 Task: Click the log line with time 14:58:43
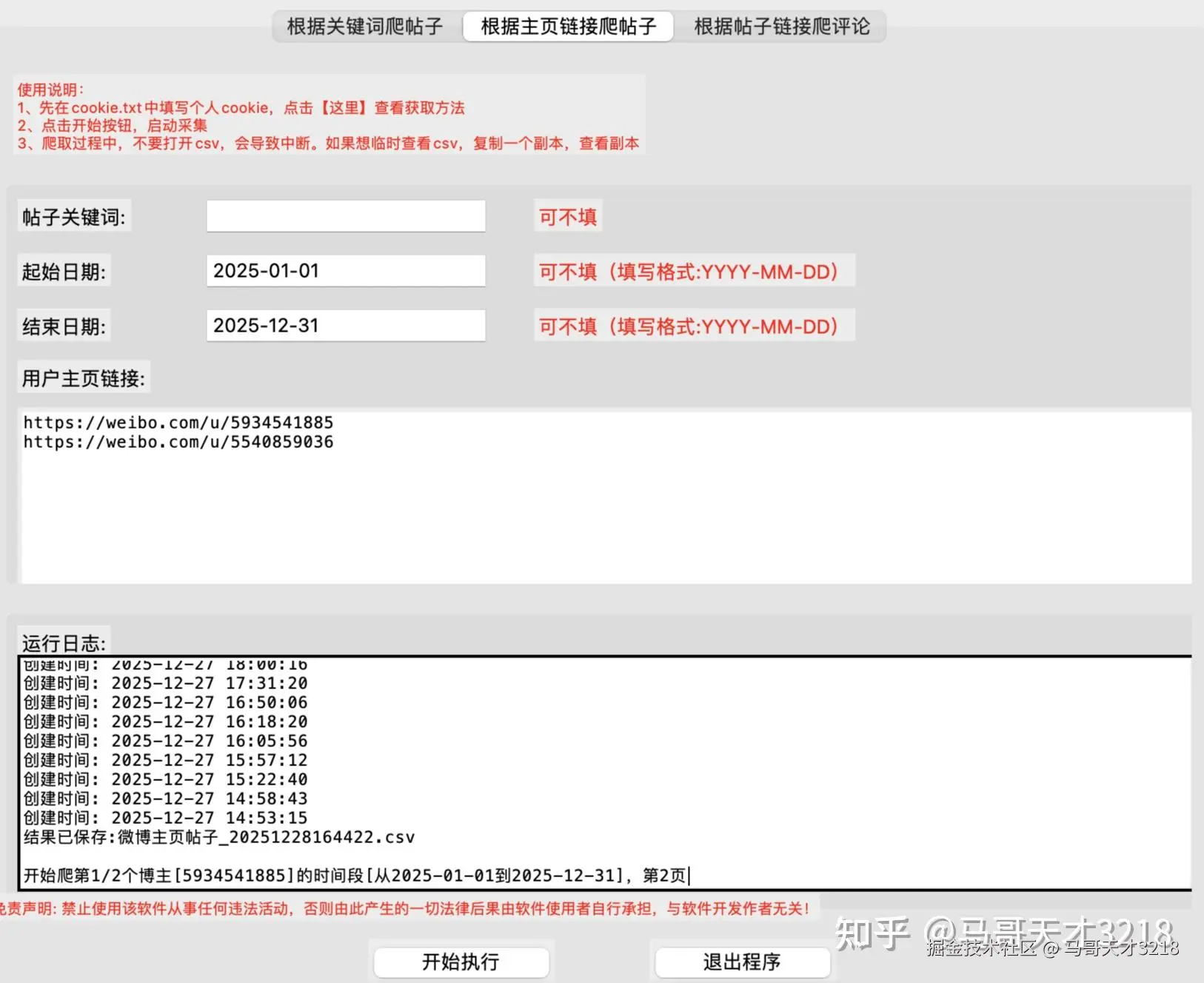tap(166, 799)
